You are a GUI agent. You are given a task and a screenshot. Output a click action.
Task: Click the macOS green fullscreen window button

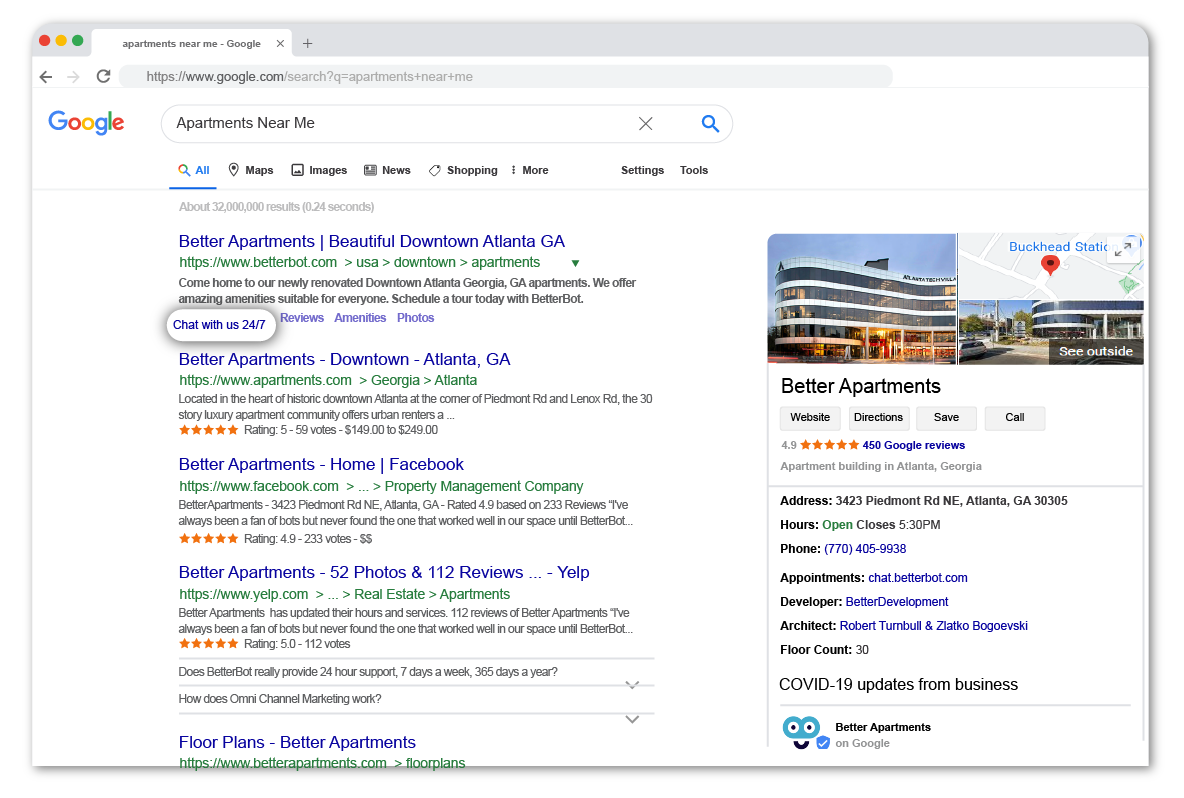[78, 41]
